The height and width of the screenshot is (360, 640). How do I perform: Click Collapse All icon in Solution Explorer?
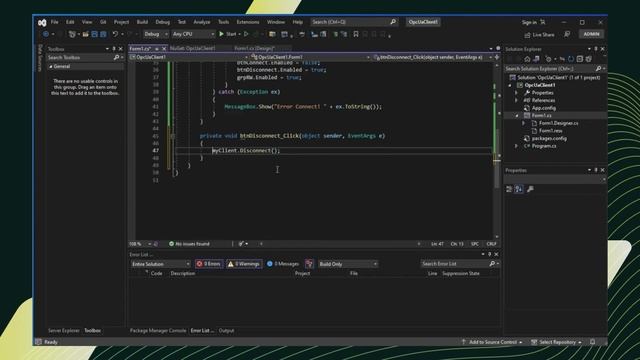pos(580,59)
